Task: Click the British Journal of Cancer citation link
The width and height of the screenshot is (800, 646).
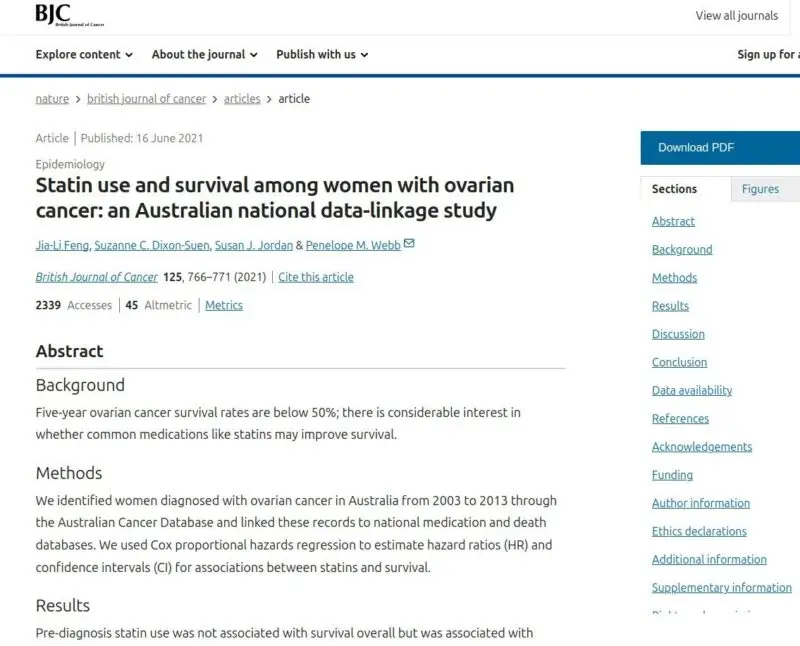Action: [96, 277]
